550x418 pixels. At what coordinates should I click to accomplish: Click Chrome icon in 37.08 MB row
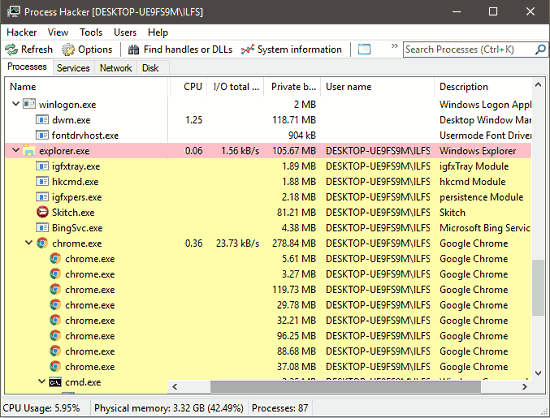point(55,366)
